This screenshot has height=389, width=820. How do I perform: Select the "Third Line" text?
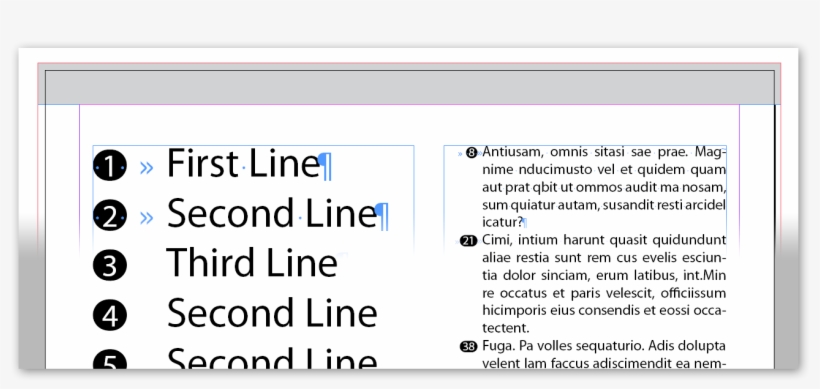click(252, 262)
